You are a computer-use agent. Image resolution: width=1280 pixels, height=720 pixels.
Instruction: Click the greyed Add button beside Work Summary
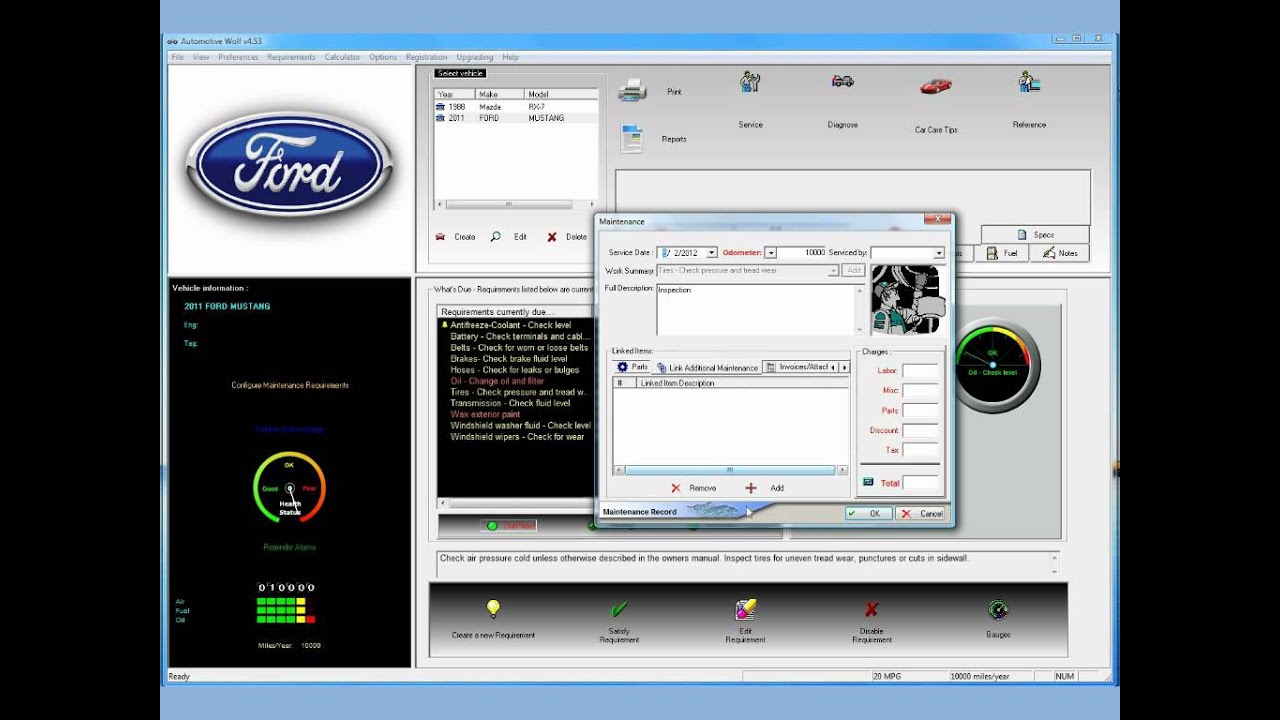click(x=854, y=270)
